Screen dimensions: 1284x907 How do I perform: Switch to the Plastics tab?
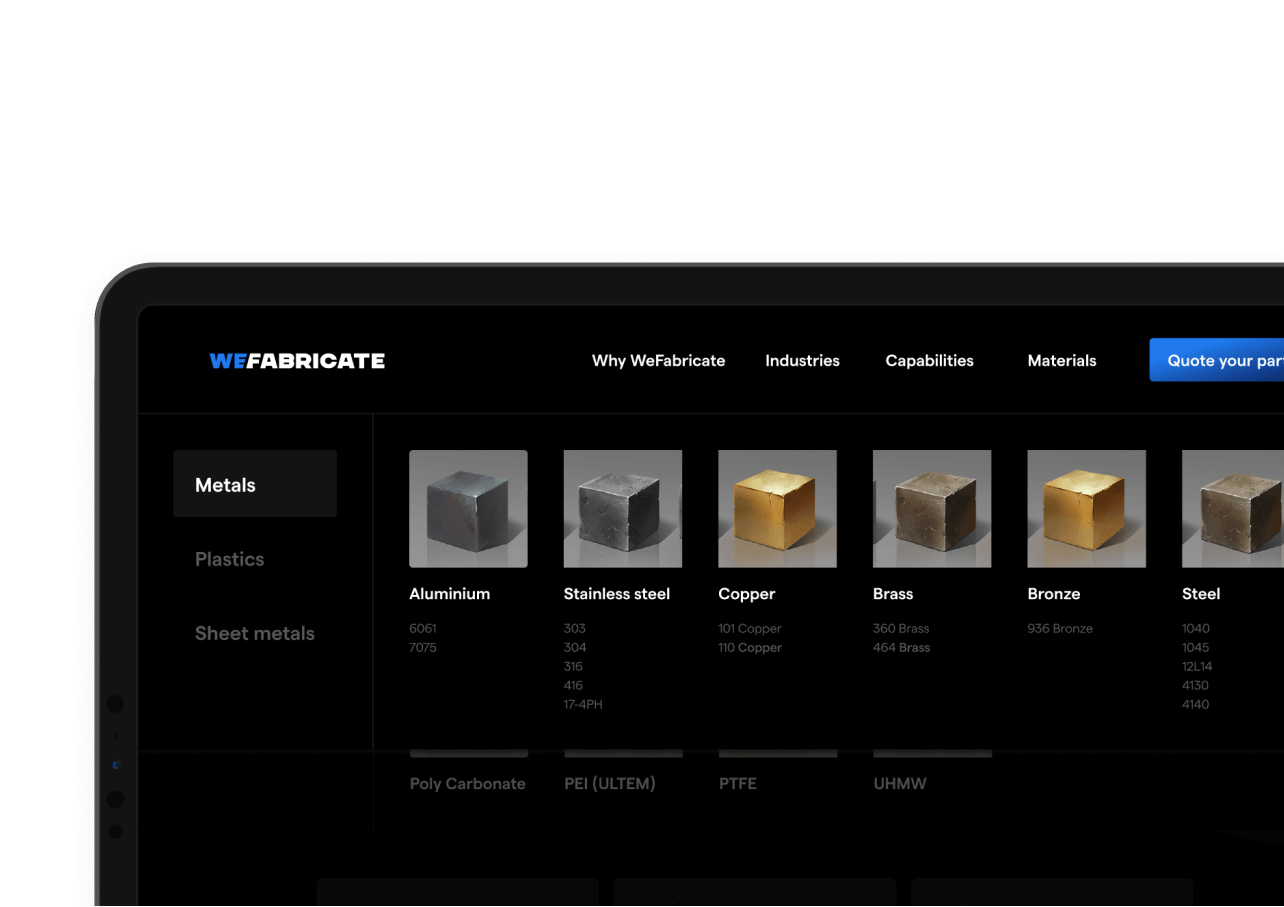pyautogui.click(x=229, y=559)
